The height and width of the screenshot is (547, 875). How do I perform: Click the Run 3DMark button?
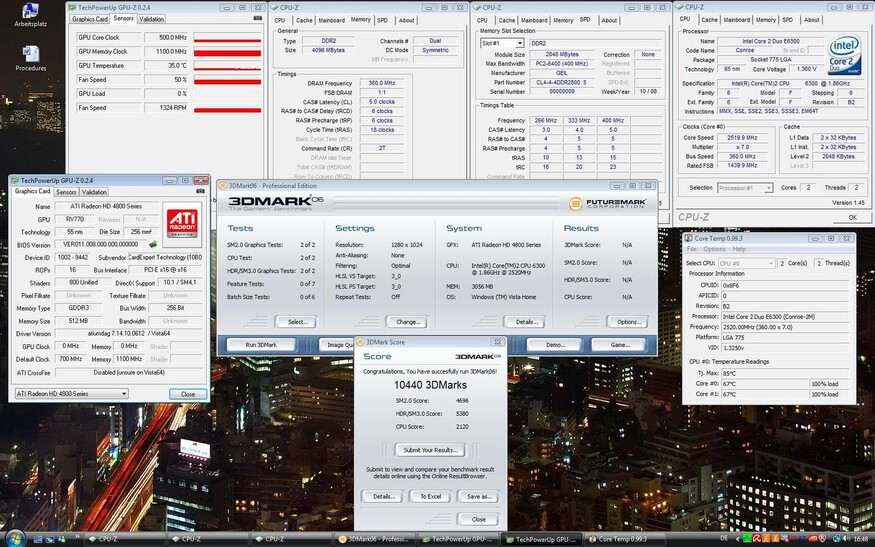tap(261, 345)
